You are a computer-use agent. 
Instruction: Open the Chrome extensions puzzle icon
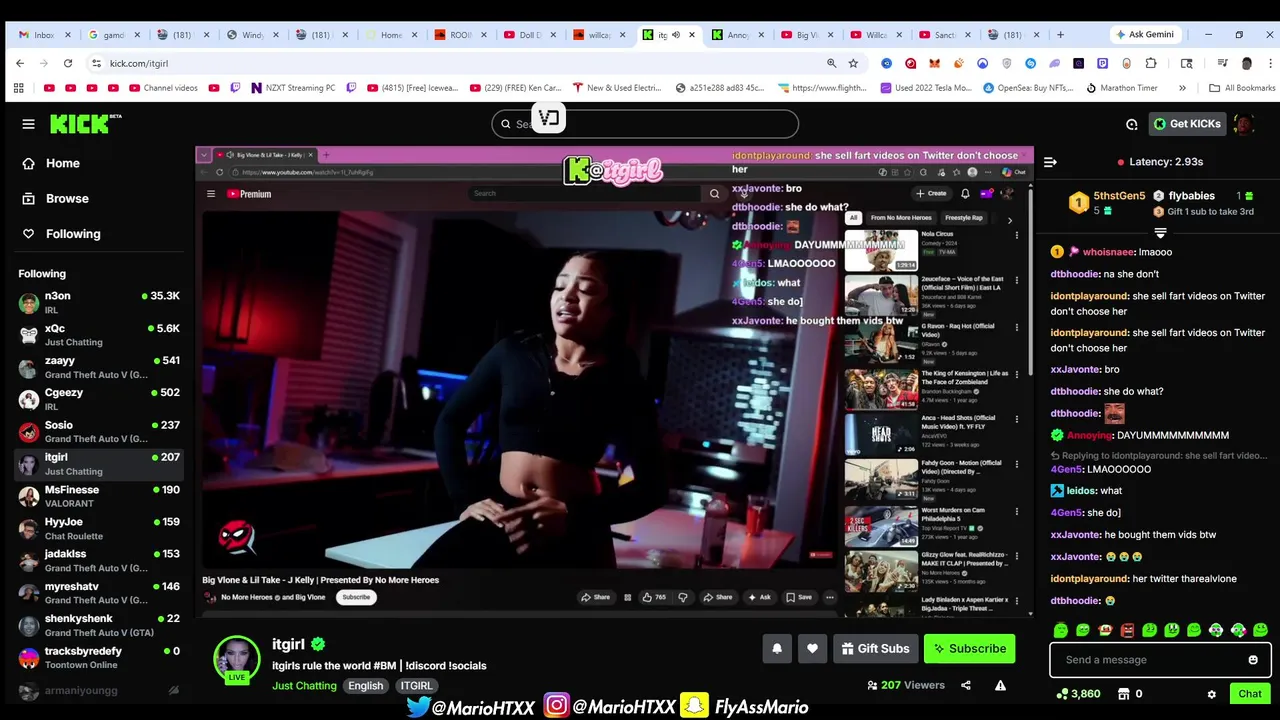pos(1151,63)
